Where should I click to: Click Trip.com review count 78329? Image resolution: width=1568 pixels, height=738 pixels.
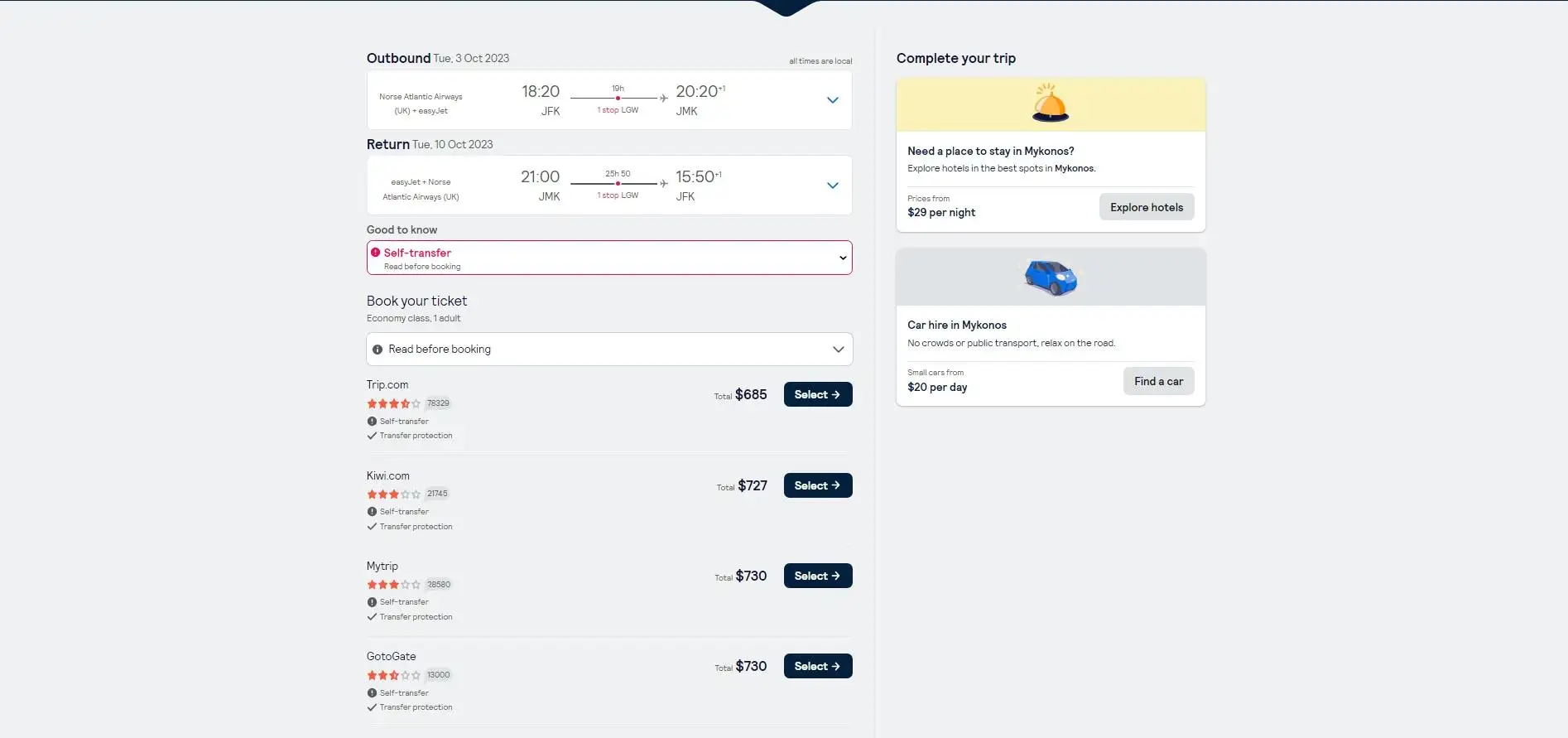point(438,403)
